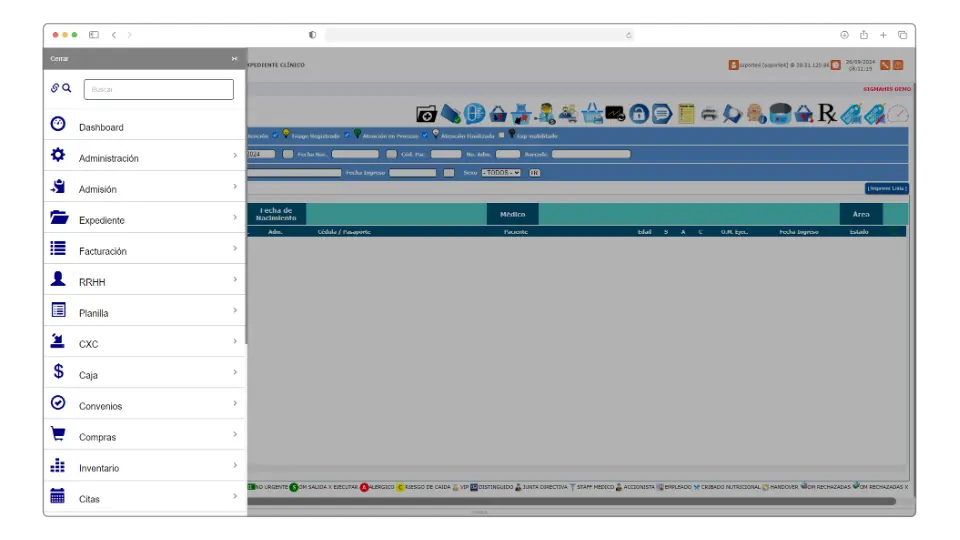The height and width of the screenshot is (540, 960).
Task: Toggle the Triage Registrado checkbox
Action: [275, 135]
